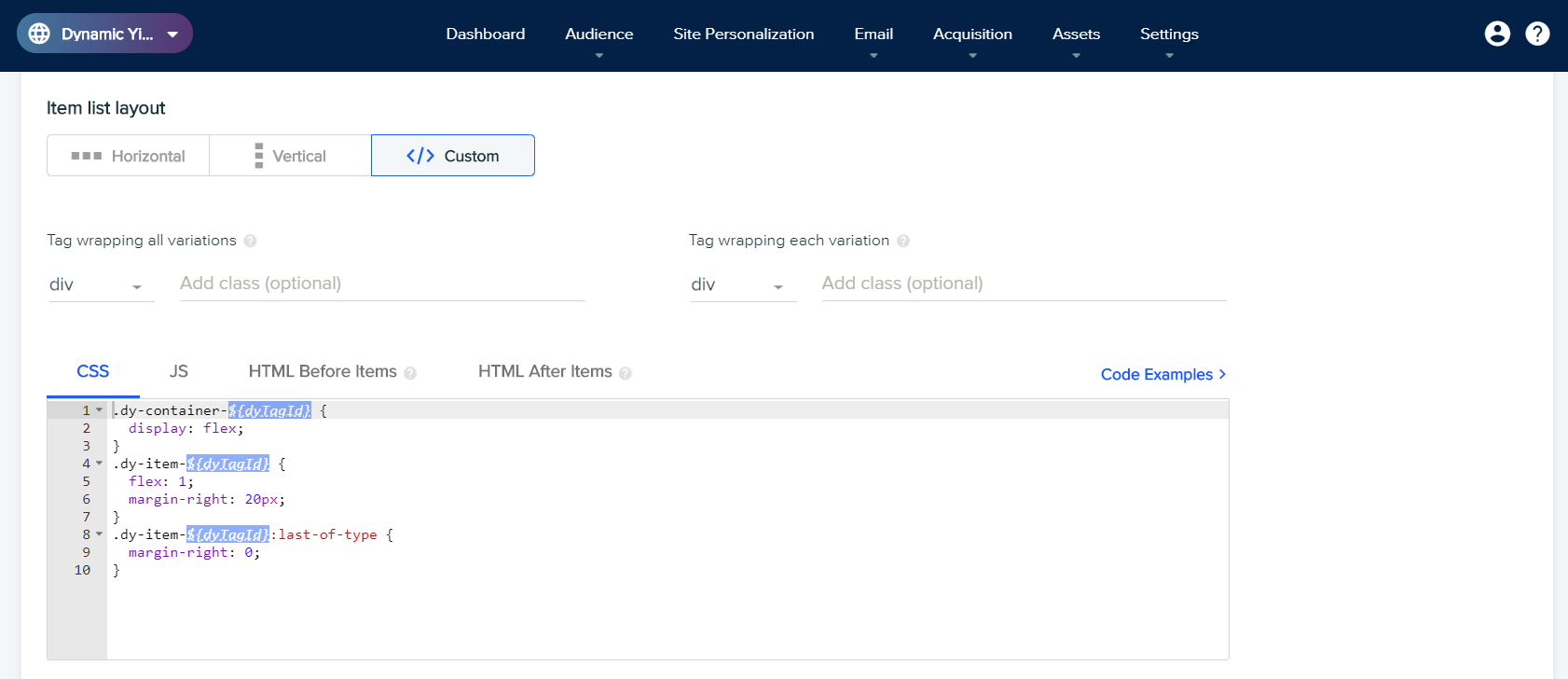Open the Audience menu
This screenshot has height=679, width=1568.
tap(599, 34)
